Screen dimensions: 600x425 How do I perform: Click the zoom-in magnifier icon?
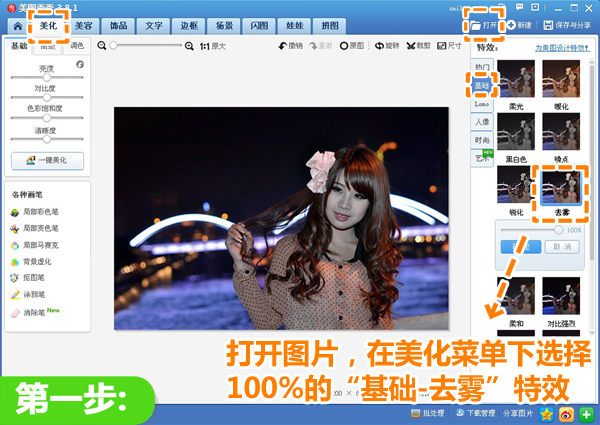(x=189, y=46)
